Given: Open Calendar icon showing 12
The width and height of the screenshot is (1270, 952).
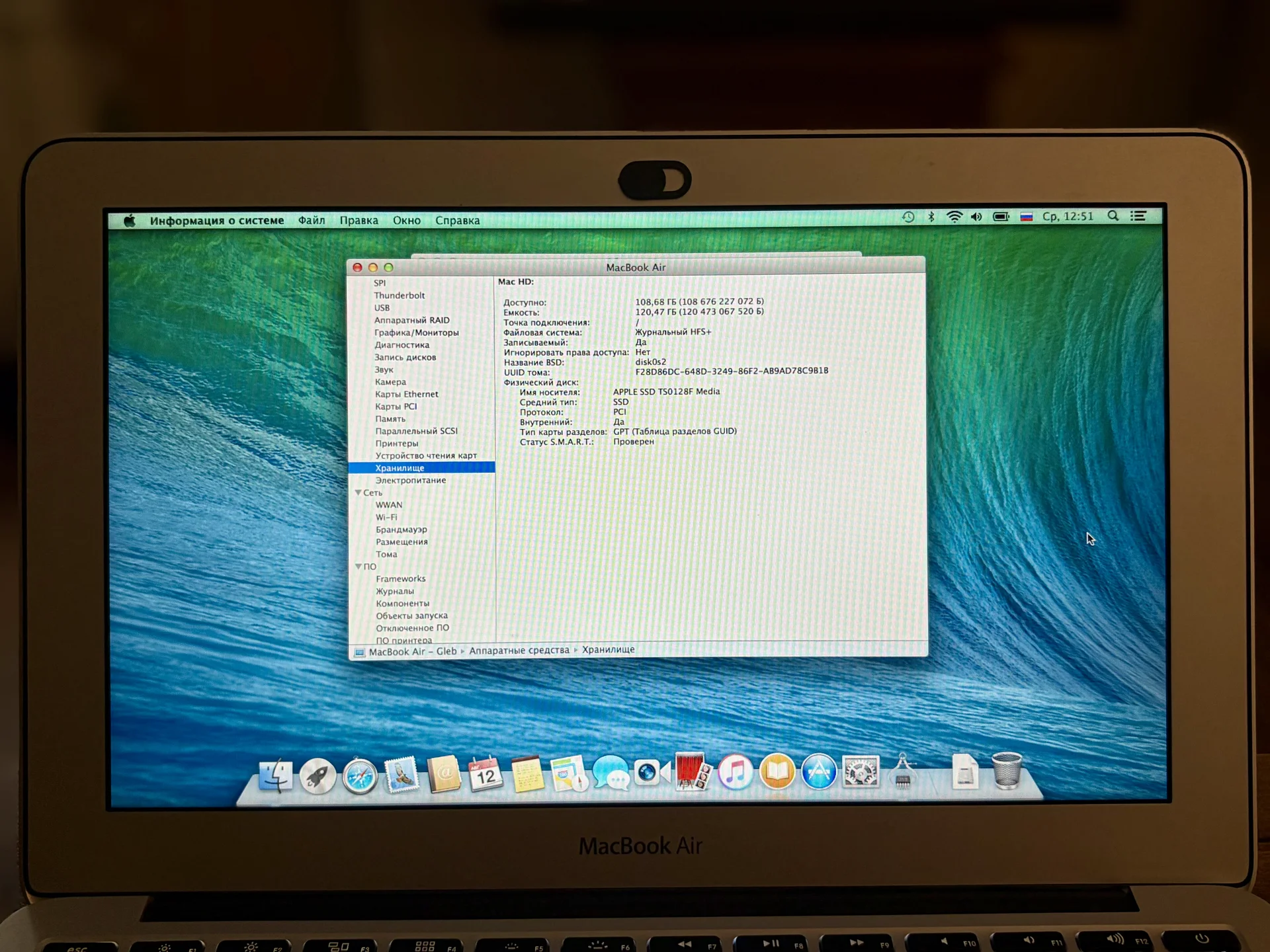Looking at the screenshot, I should [x=486, y=773].
